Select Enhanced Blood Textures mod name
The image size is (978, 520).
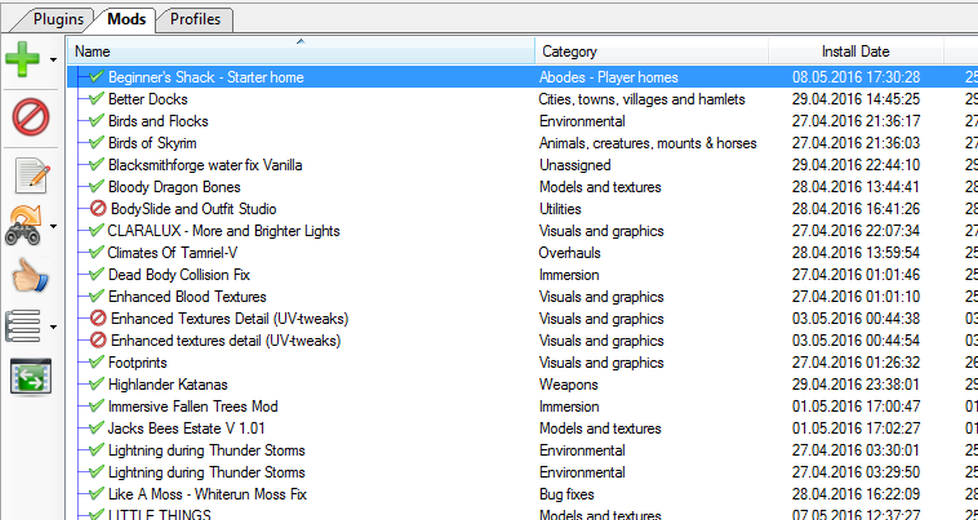pos(187,296)
